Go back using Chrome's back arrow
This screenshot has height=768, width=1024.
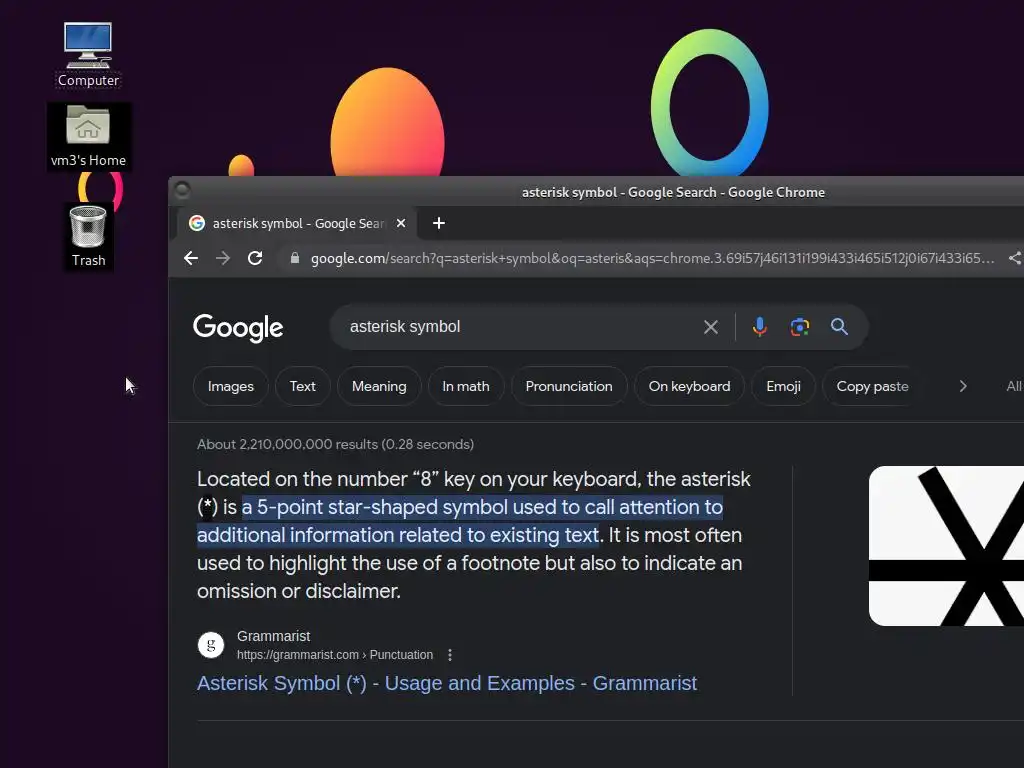(191, 258)
